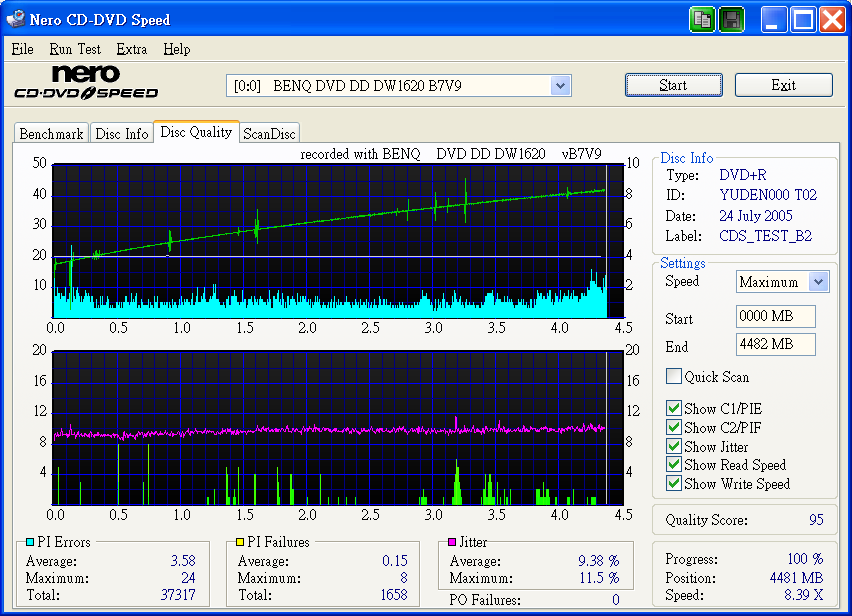The height and width of the screenshot is (616, 852).
Task: Switch to the Disc Info tab
Action: click(x=122, y=134)
